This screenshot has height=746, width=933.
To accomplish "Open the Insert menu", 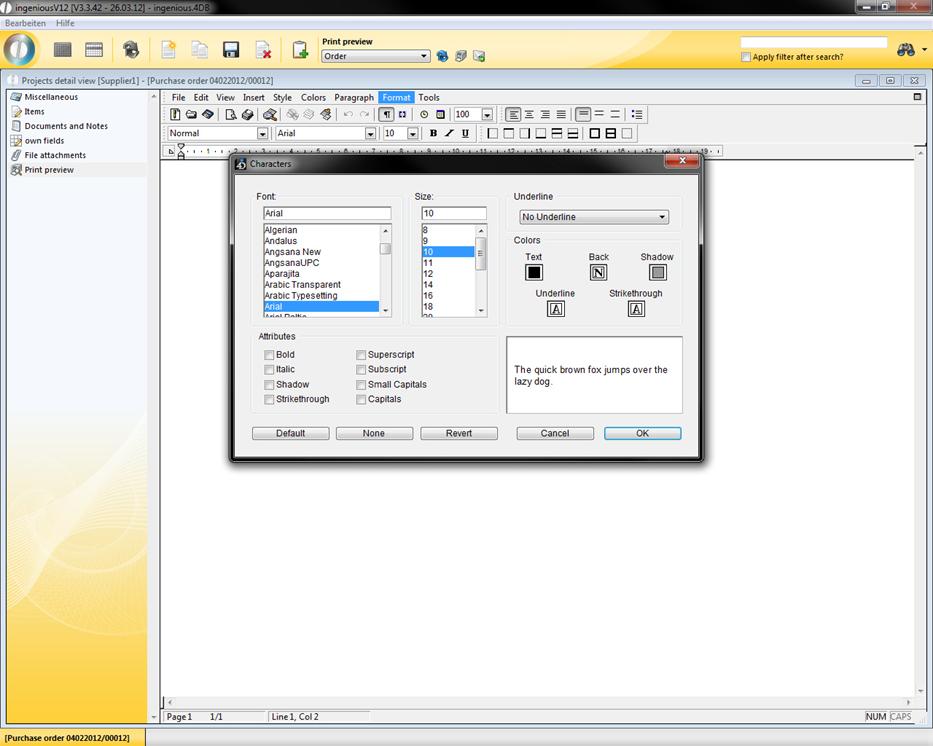I will [x=253, y=98].
